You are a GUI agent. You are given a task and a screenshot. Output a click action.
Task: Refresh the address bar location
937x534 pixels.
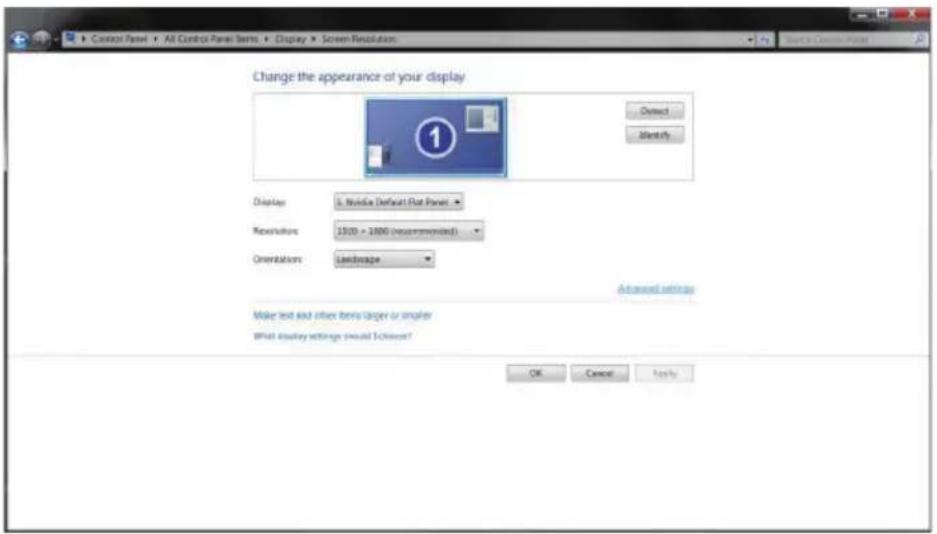(x=765, y=39)
